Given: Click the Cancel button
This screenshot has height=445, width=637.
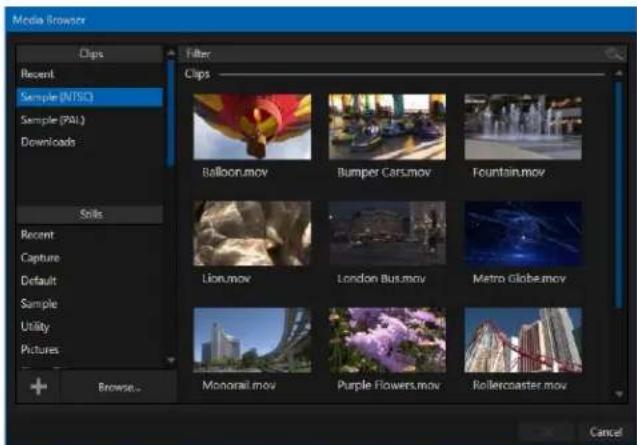Looking at the screenshot, I should point(606,432).
